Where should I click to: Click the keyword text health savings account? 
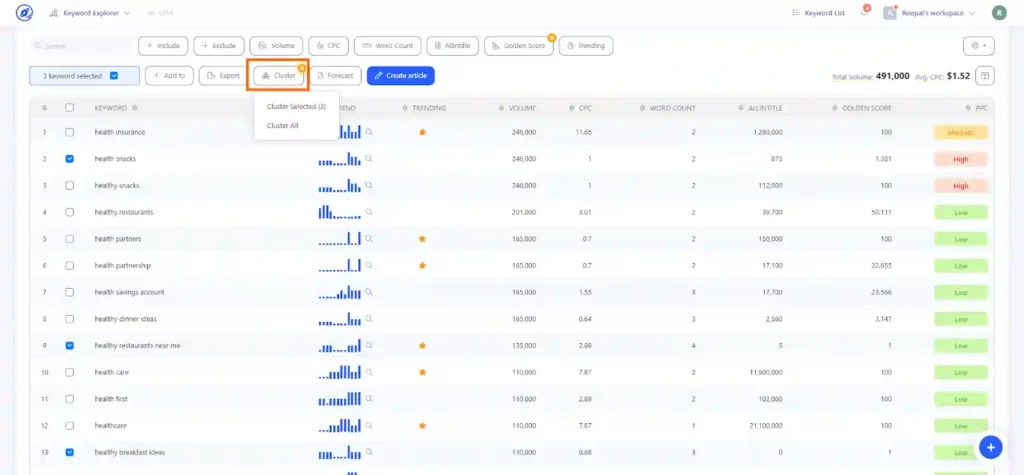click(x=129, y=292)
